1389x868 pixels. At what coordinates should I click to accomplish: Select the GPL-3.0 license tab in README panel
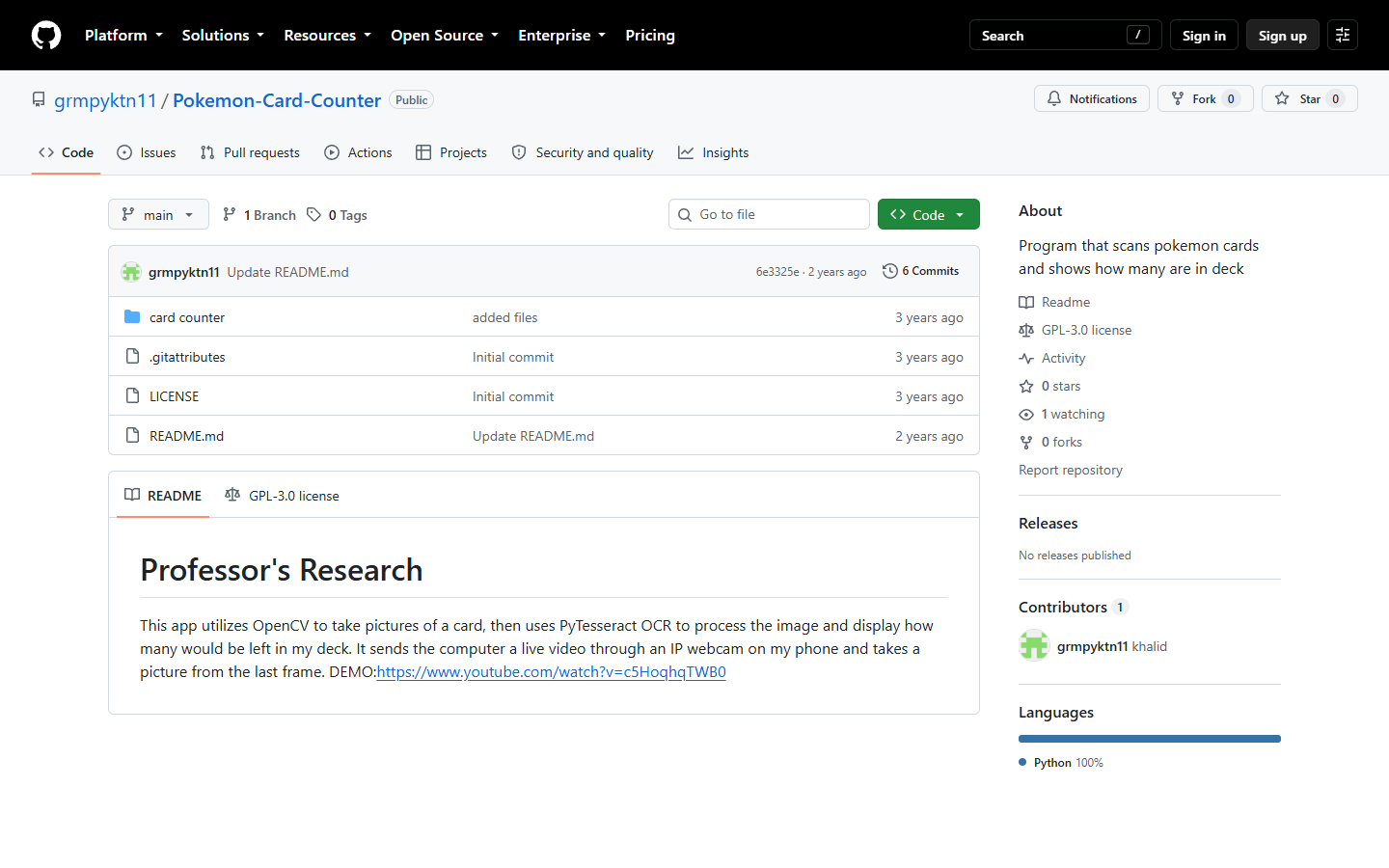pyautogui.click(x=282, y=496)
